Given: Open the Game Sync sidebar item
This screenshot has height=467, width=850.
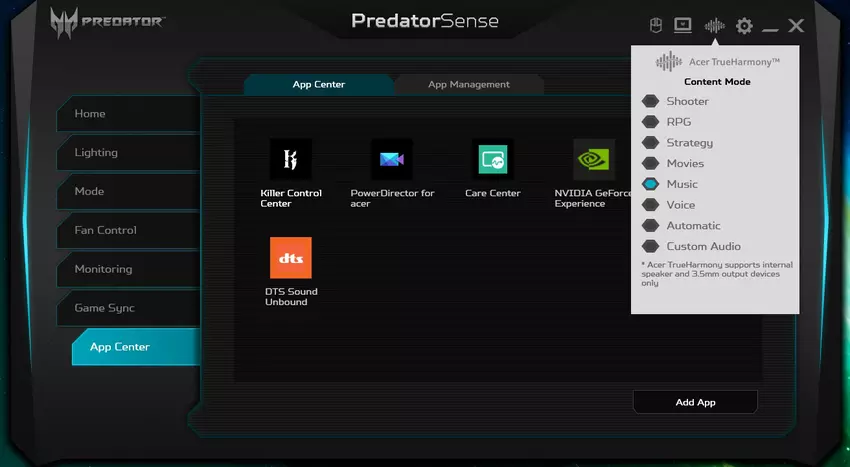Looking at the screenshot, I should pyautogui.click(x=104, y=308).
